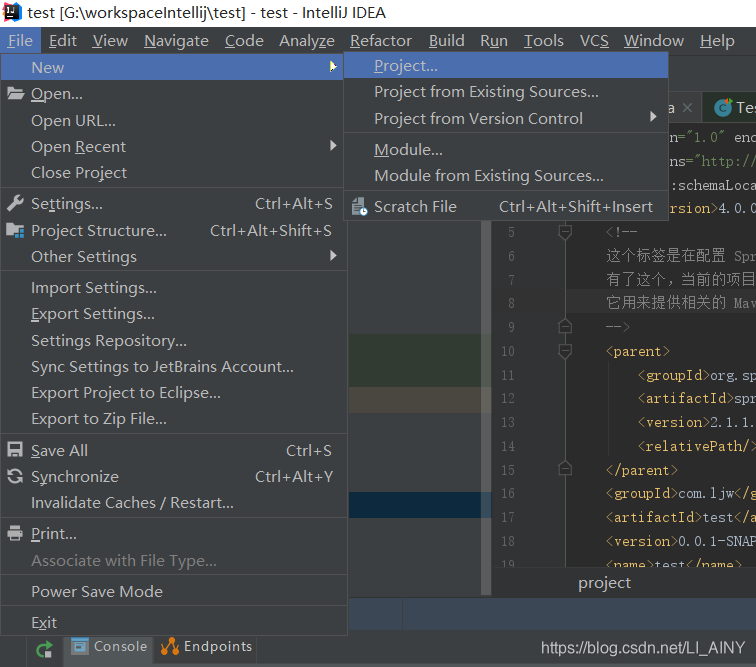Screen dimensions: 756x667
Task: Click Close Project menu item
Action: click(x=174, y=173)
